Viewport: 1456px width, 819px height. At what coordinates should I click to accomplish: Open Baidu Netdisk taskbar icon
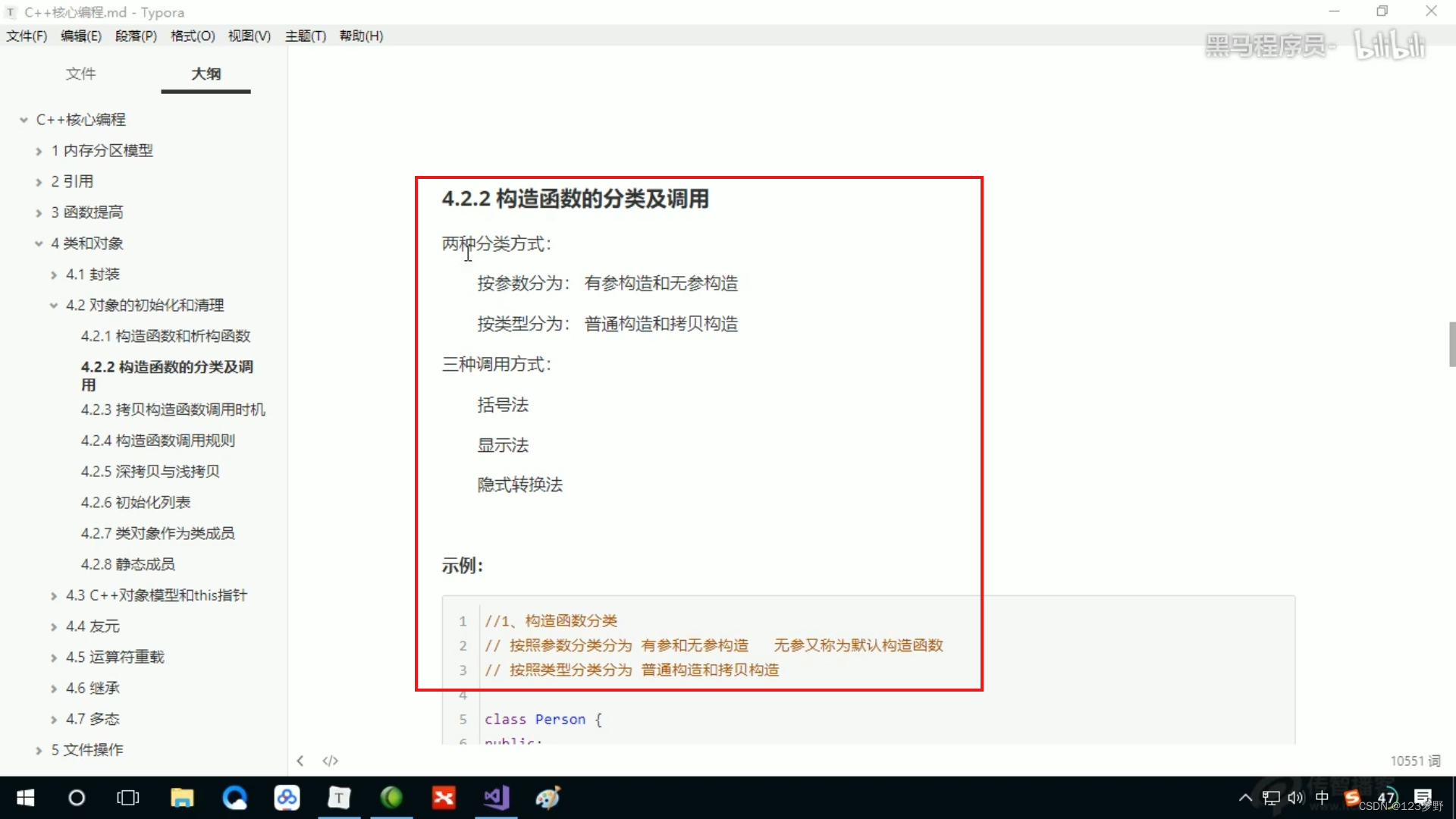pos(287,798)
